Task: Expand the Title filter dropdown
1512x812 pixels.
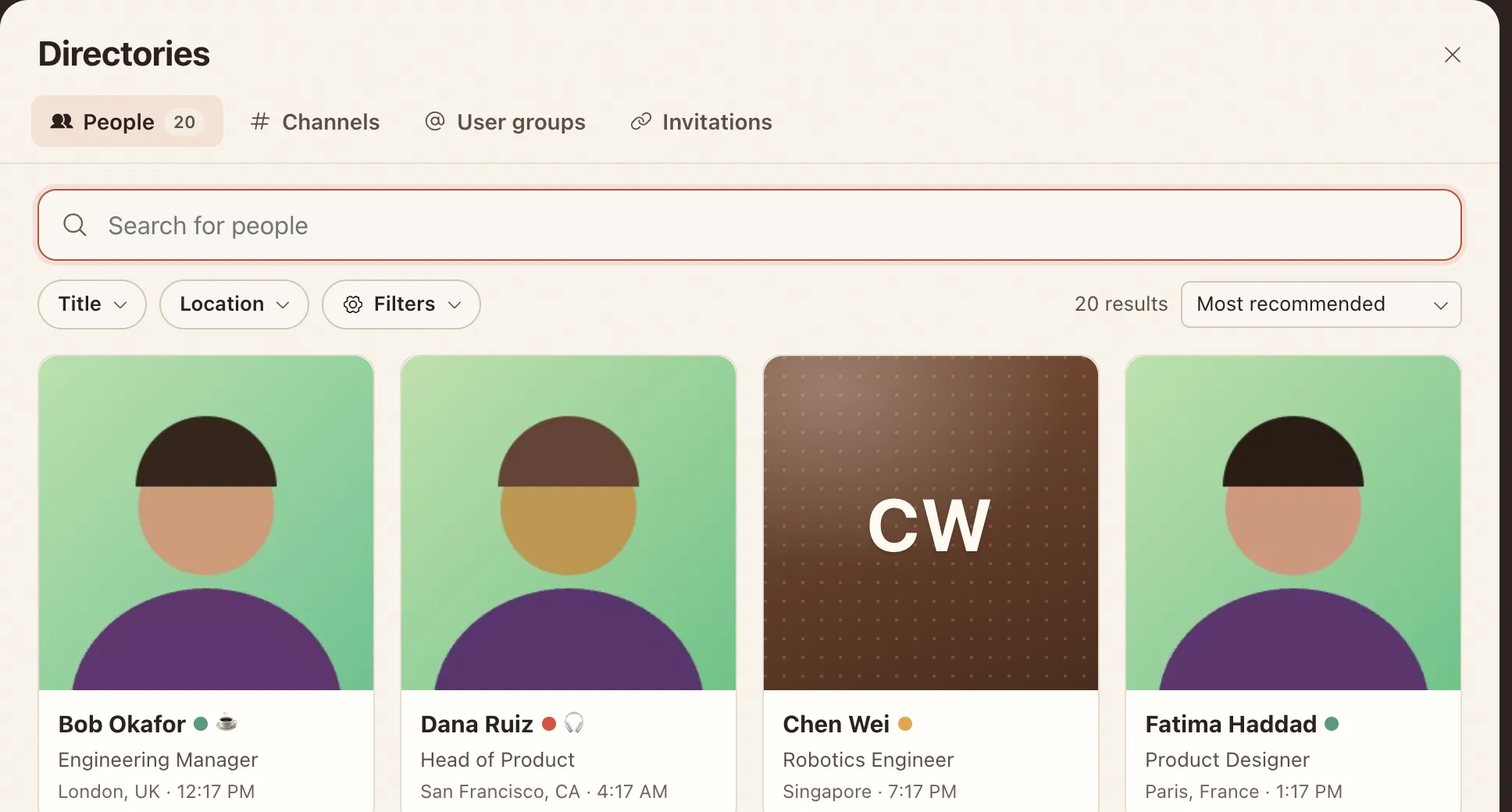Action: click(92, 304)
